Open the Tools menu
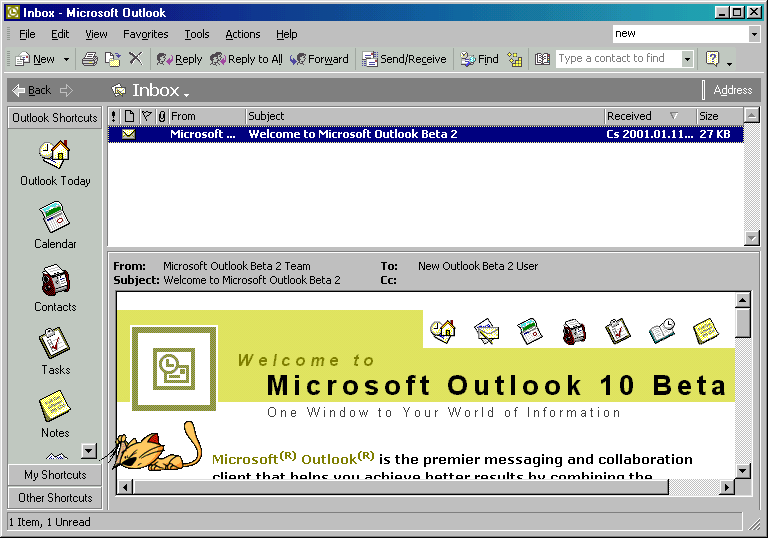Viewport: 768px width, 538px height. 197,34
